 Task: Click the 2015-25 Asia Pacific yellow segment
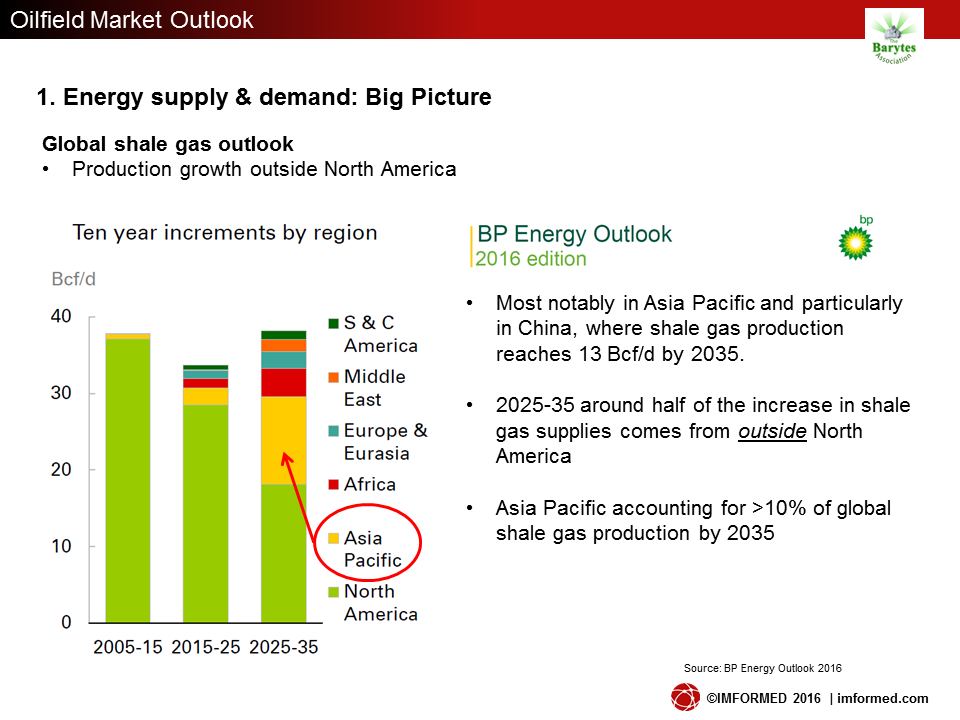point(206,396)
